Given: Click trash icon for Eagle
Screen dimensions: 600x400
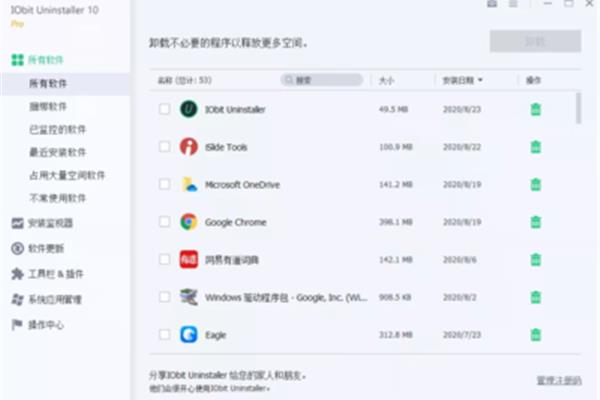Looking at the screenshot, I should tap(536, 335).
